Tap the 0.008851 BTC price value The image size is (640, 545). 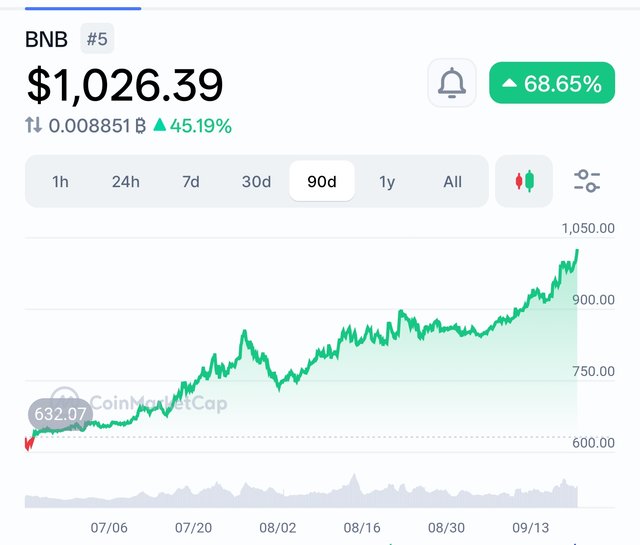[x=97, y=125]
